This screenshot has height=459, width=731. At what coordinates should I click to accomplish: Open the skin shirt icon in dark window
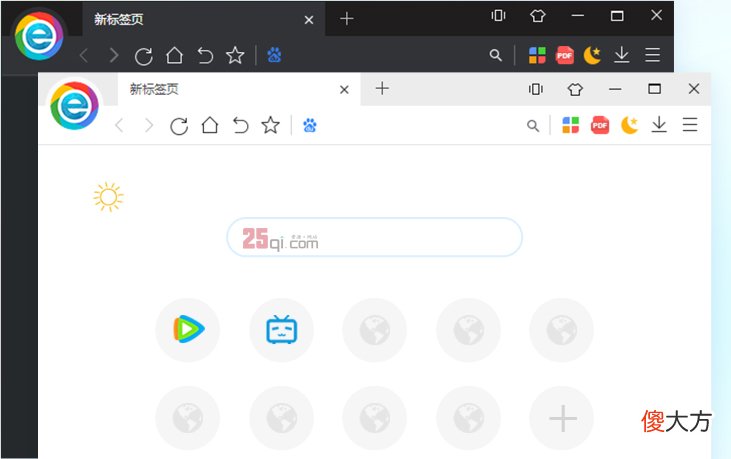[538, 16]
